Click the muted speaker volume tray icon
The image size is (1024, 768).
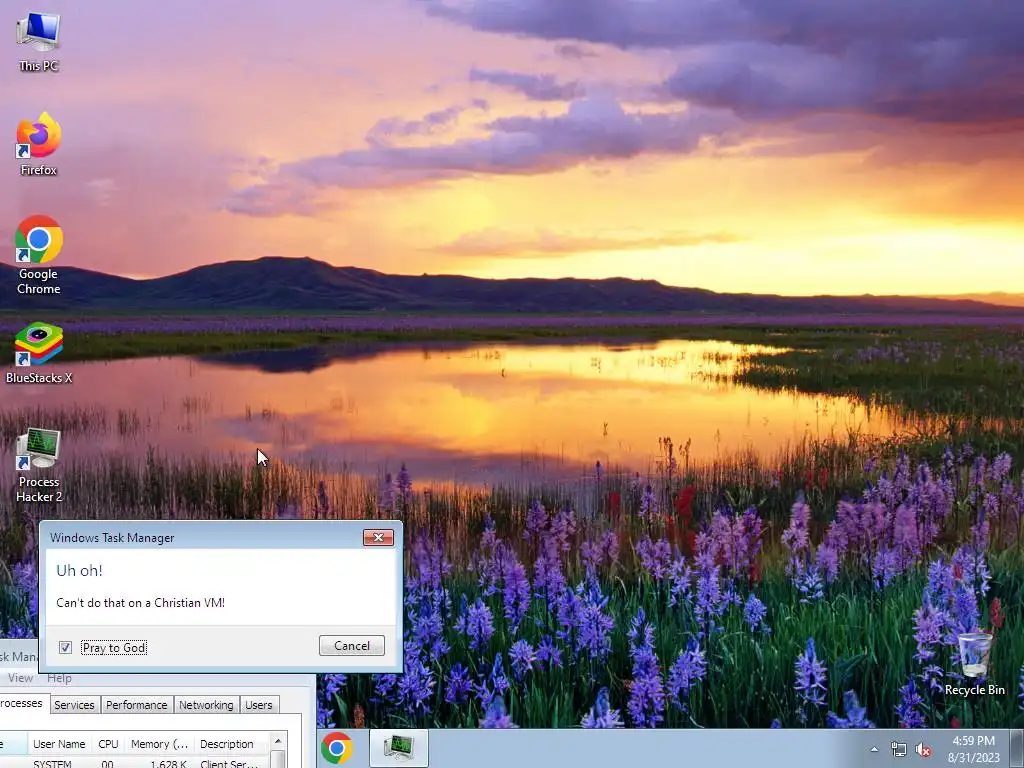pos(923,750)
